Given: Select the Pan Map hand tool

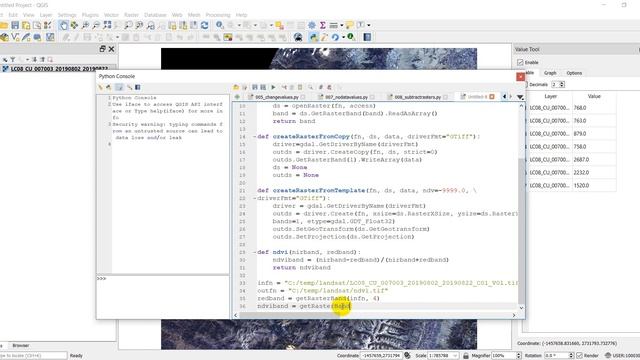Looking at the screenshot, I should [x=64, y=25].
